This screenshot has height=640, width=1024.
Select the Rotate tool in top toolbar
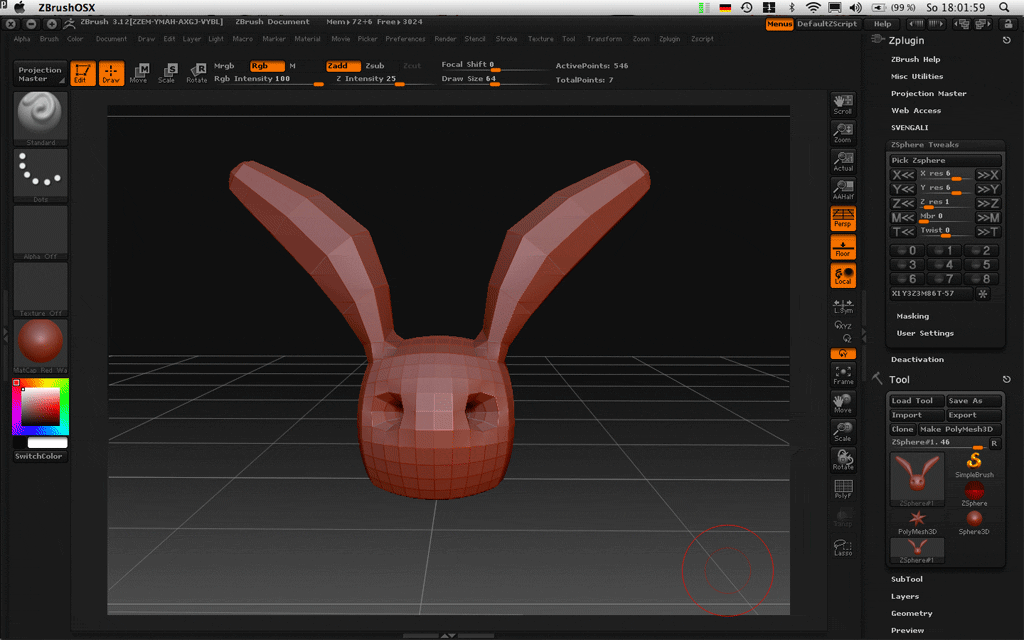pyautogui.click(x=197, y=73)
